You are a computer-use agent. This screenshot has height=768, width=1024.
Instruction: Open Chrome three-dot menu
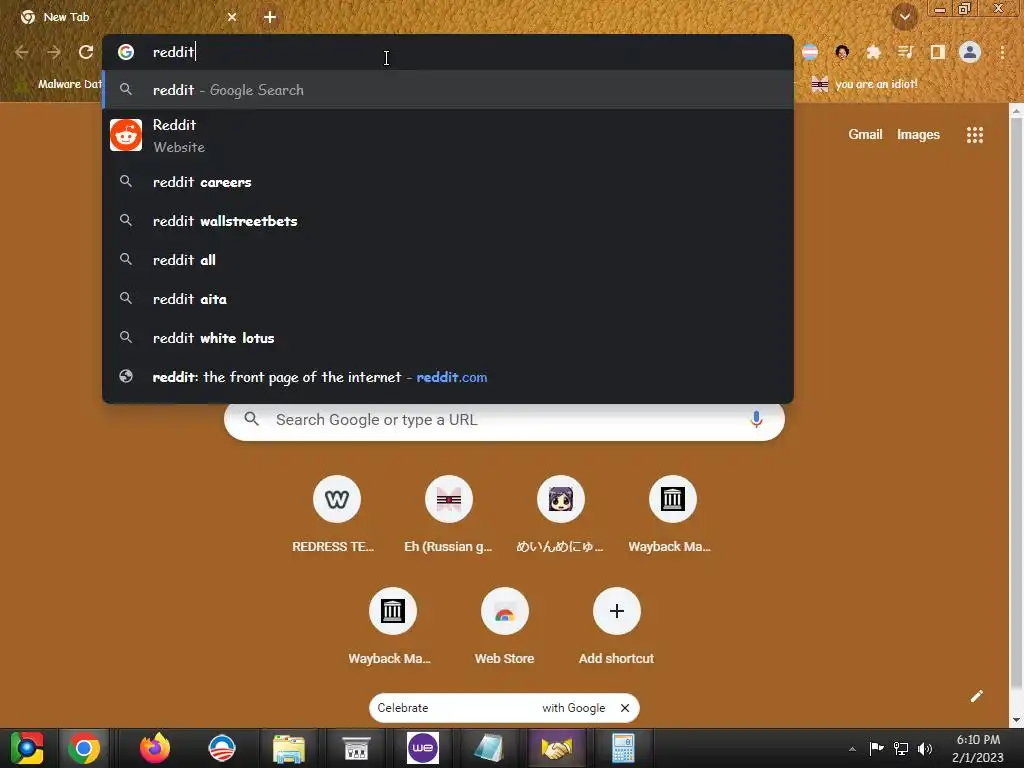pyautogui.click(x=1002, y=52)
